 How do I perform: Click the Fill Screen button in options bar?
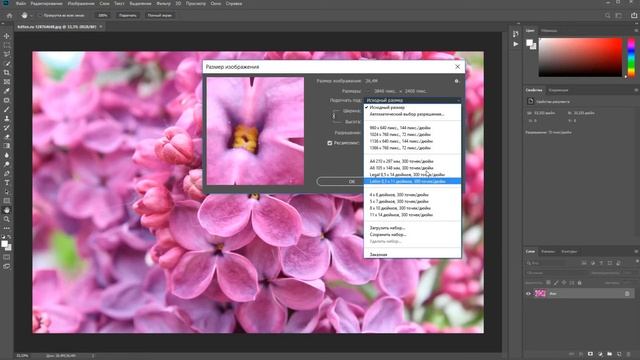coord(160,16)
